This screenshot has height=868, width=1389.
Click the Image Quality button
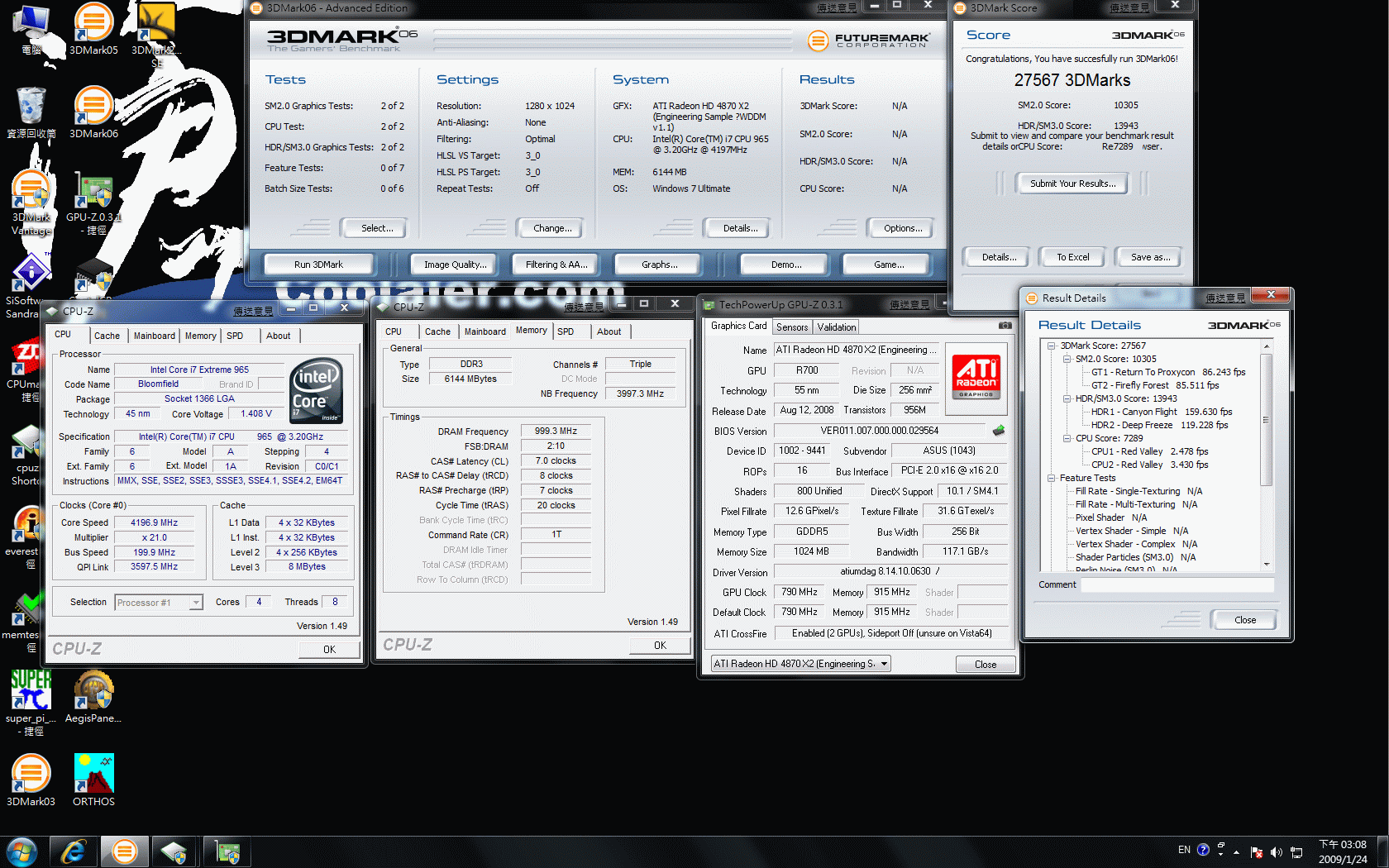pos(455,265)
